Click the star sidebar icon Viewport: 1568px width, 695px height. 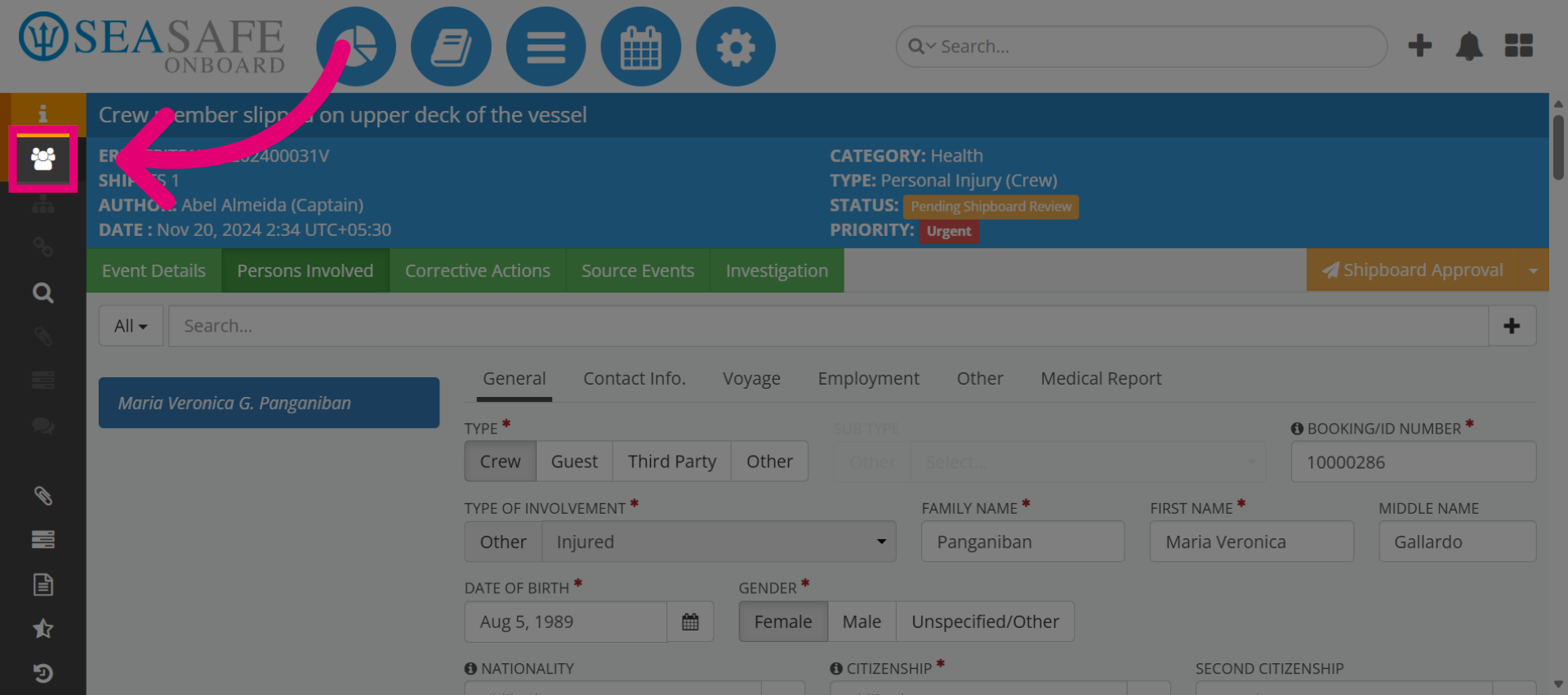click(x=42, y=628)
